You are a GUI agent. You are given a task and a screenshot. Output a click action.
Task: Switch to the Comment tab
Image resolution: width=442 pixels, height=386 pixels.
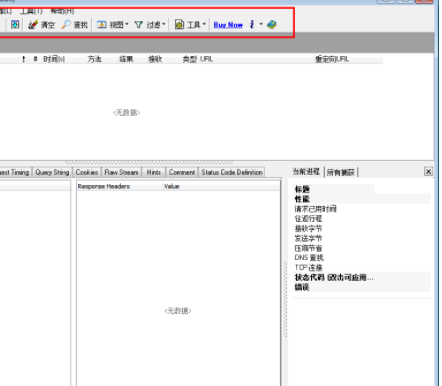click(182, 172)
